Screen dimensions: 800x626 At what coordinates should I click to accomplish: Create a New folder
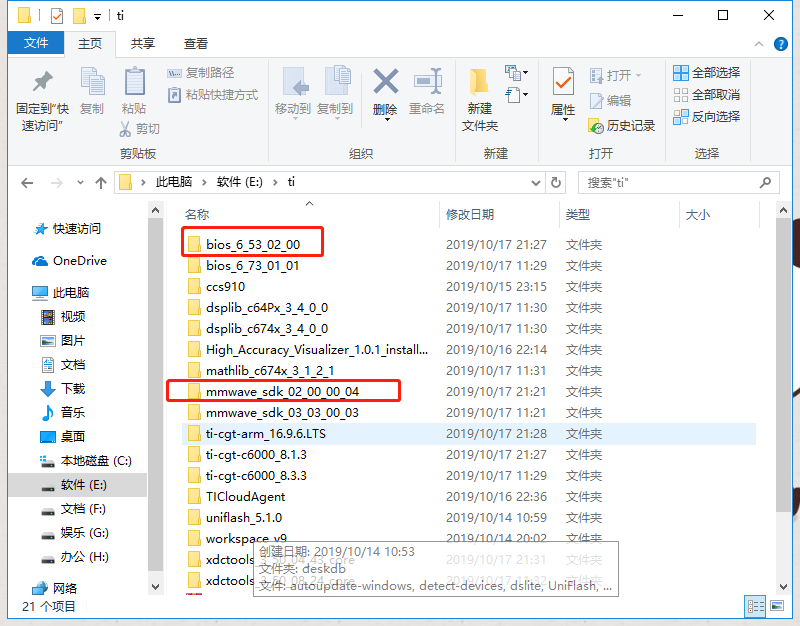[x=480, y=99]
